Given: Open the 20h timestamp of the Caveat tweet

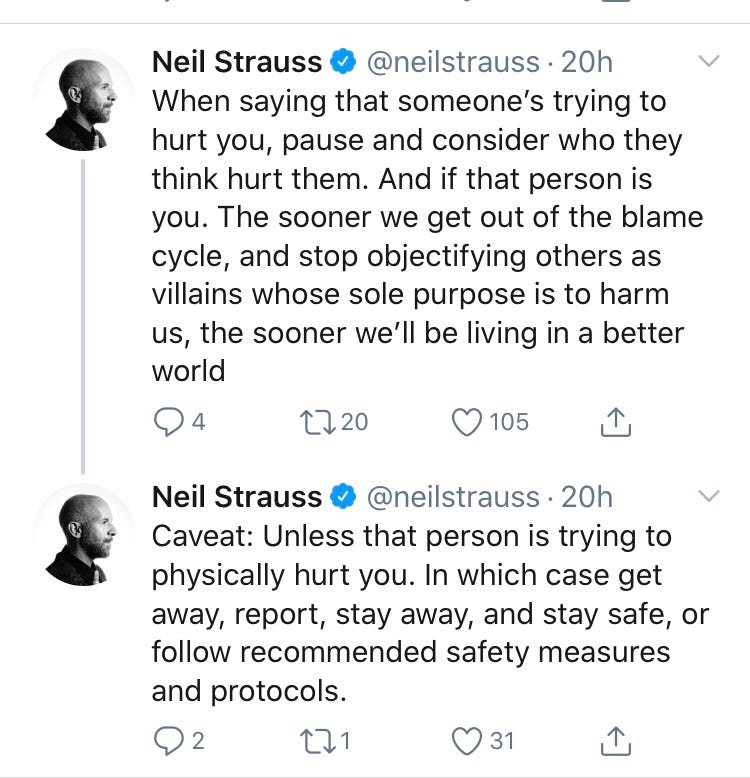Looking at the screenshot, I should tap(587, 497).
